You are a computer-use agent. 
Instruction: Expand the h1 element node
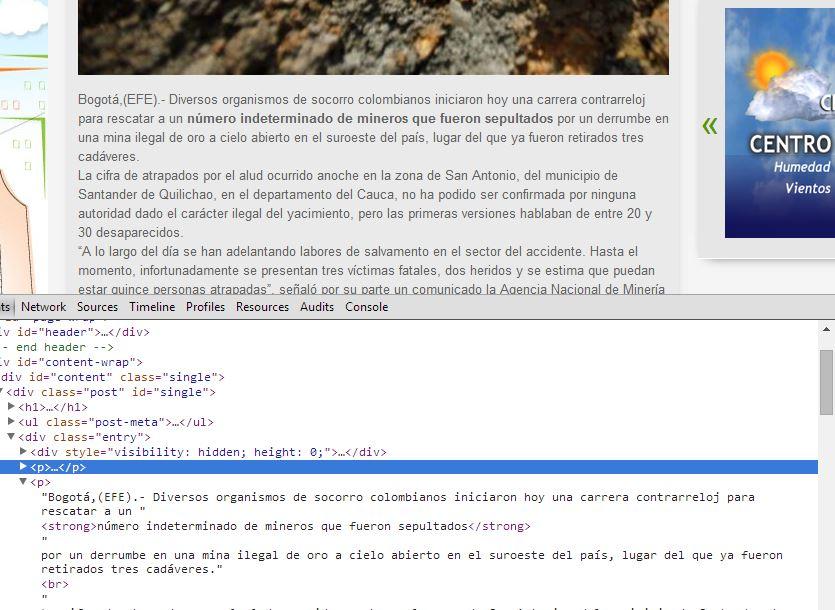tap(11, 406)
